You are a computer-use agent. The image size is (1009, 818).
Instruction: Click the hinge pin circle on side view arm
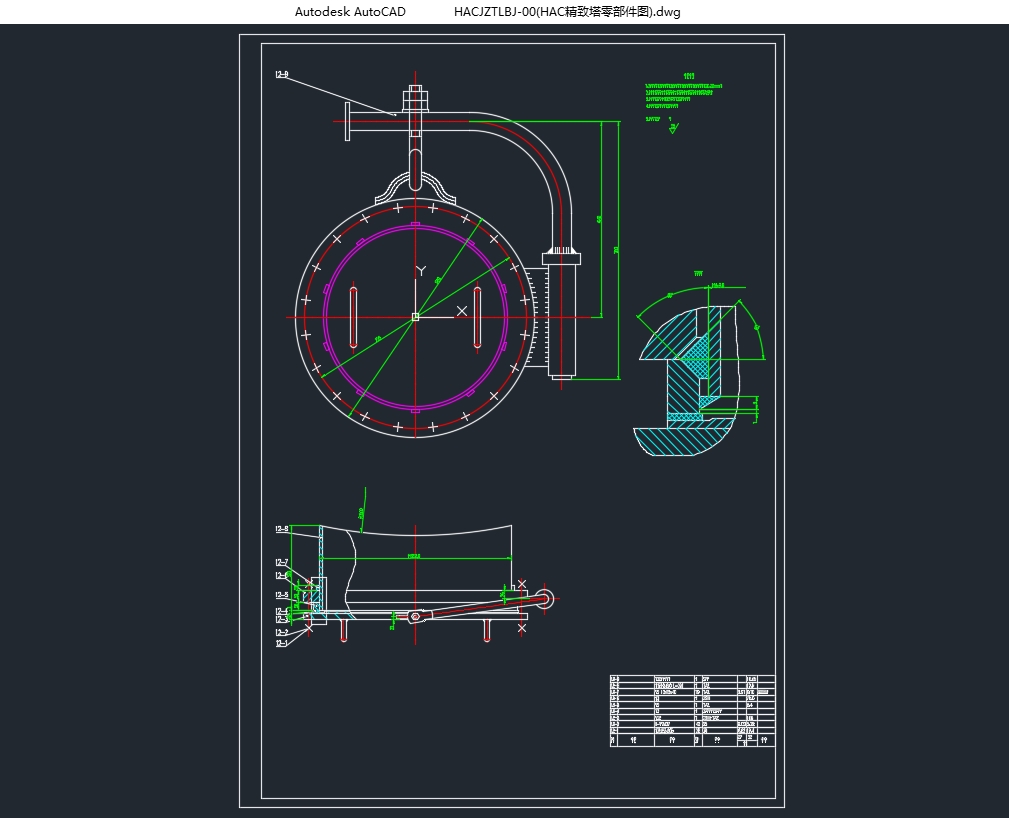pyautogui.click(x=546, y=599)
